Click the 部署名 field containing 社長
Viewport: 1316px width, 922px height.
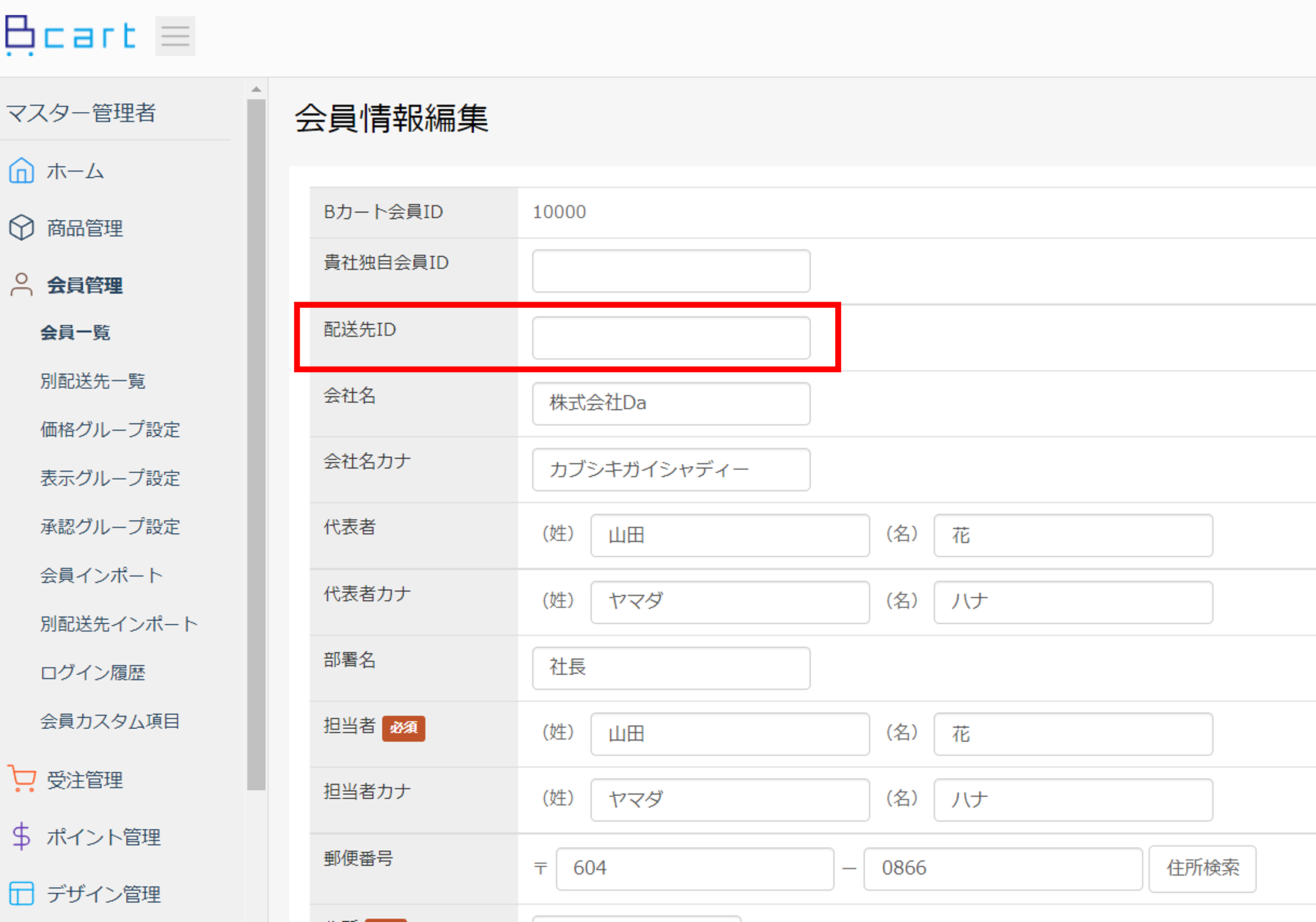[x=671, y=668]
